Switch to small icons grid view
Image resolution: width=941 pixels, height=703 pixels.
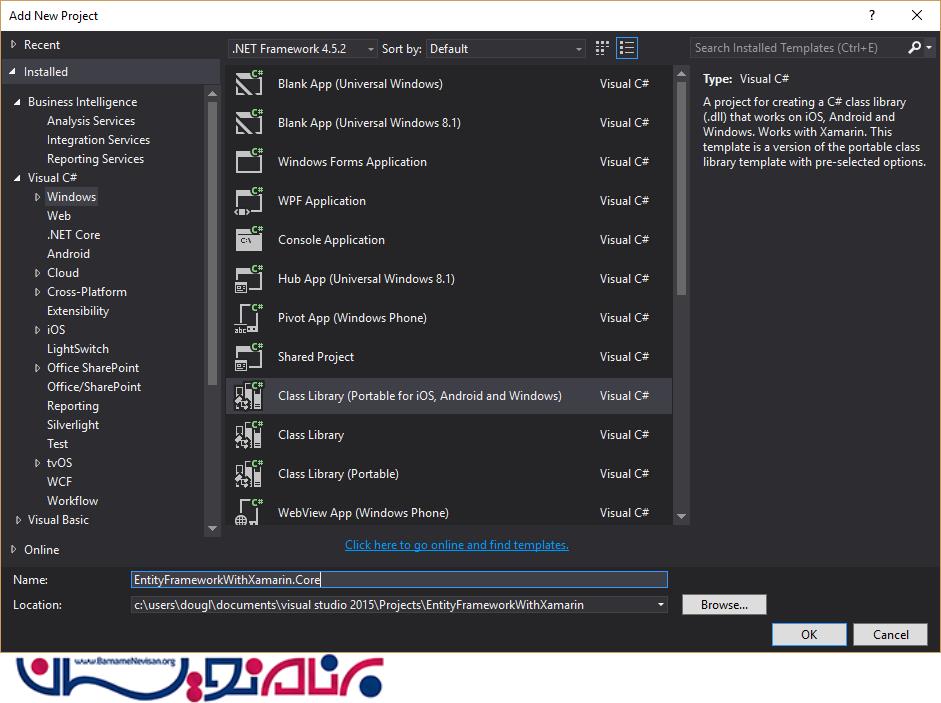pyautogui.click(x=602, y=48)
